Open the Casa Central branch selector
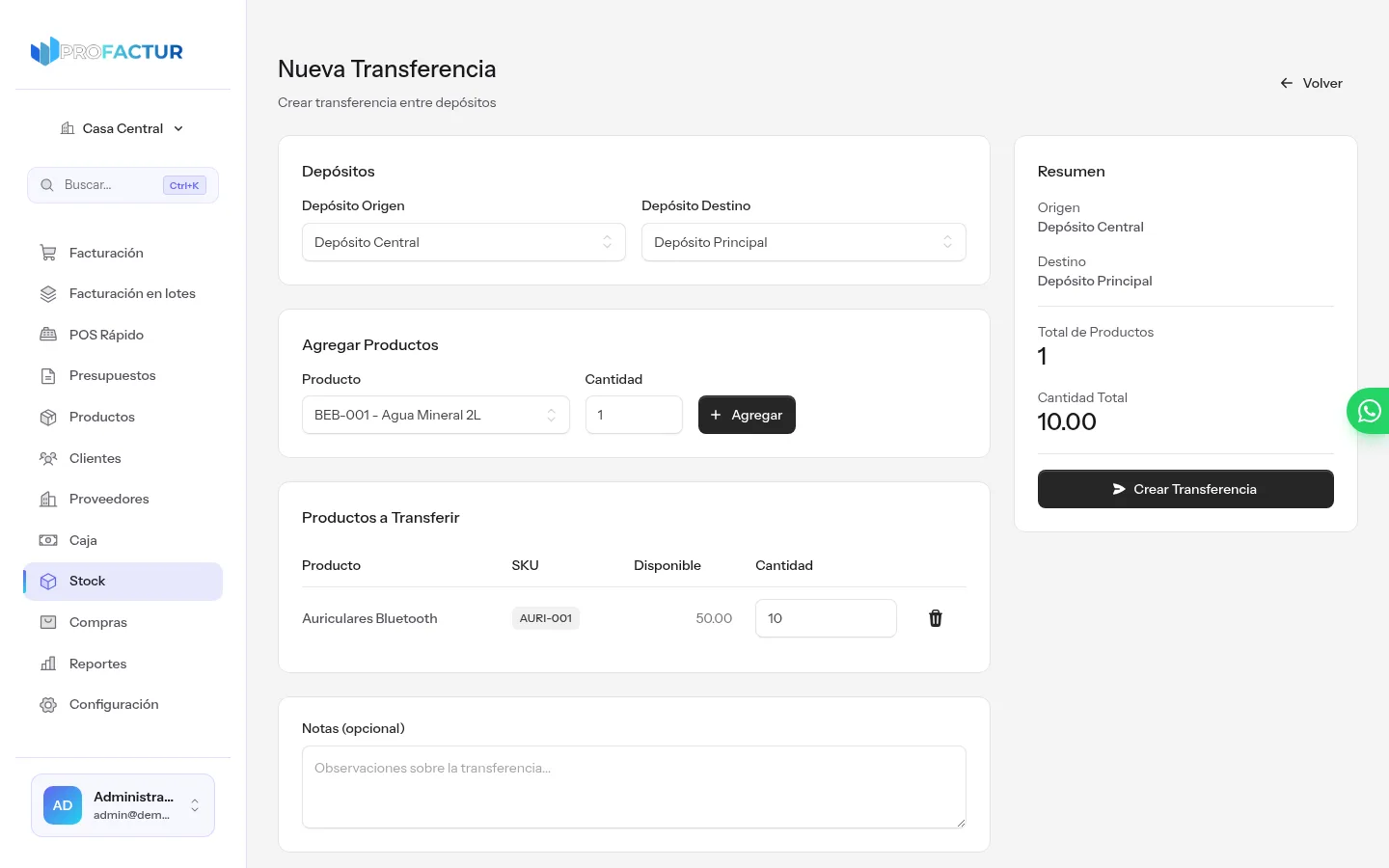The width and height of the screenshot is (1389, 868). coord(123,128)
